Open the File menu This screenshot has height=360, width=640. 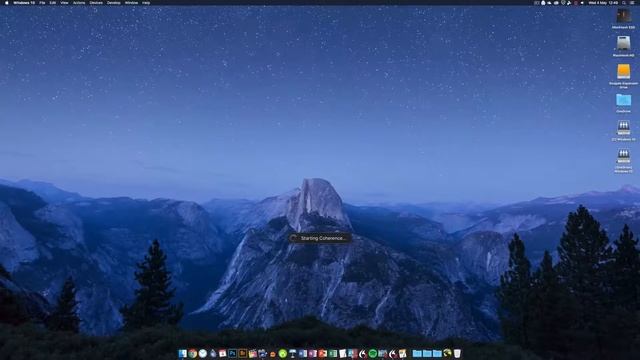pyautogui.click(x=42, y=3)
